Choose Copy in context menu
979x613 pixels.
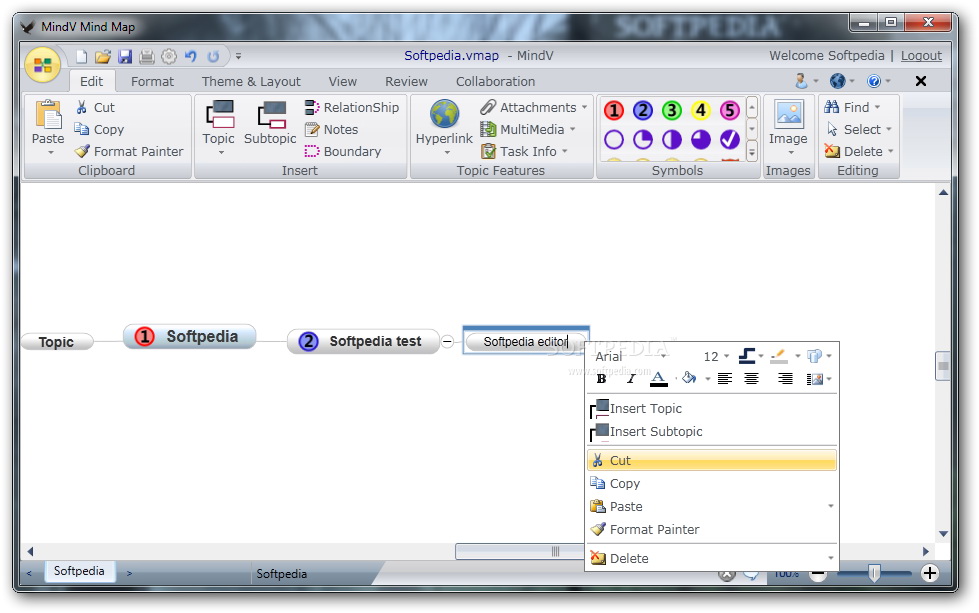click(712, 483)
